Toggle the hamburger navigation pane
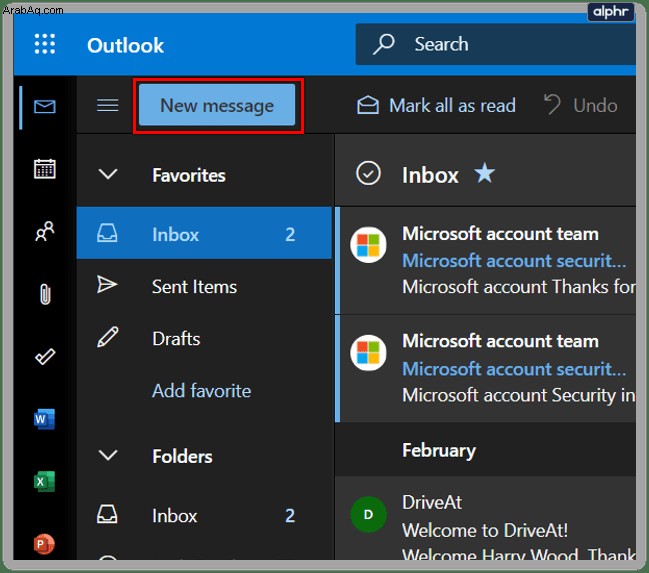This screenshot has width=649, height=573. coord(108,105)
